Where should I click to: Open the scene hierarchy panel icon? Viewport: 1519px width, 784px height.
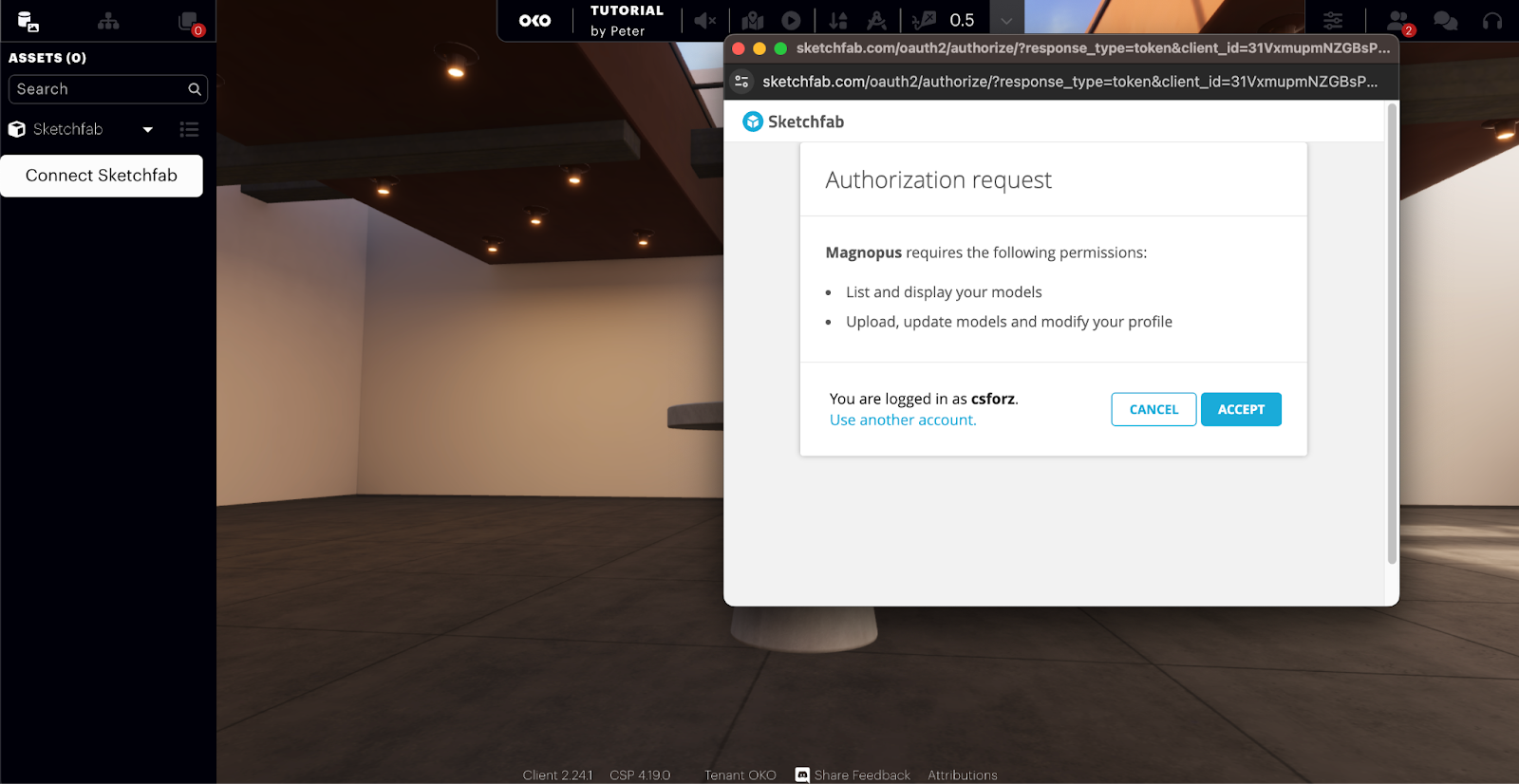[108, 21]
